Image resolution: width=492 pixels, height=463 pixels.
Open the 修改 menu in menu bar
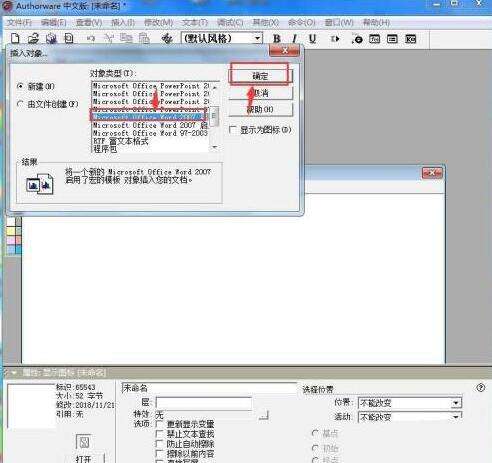[158, 23]
